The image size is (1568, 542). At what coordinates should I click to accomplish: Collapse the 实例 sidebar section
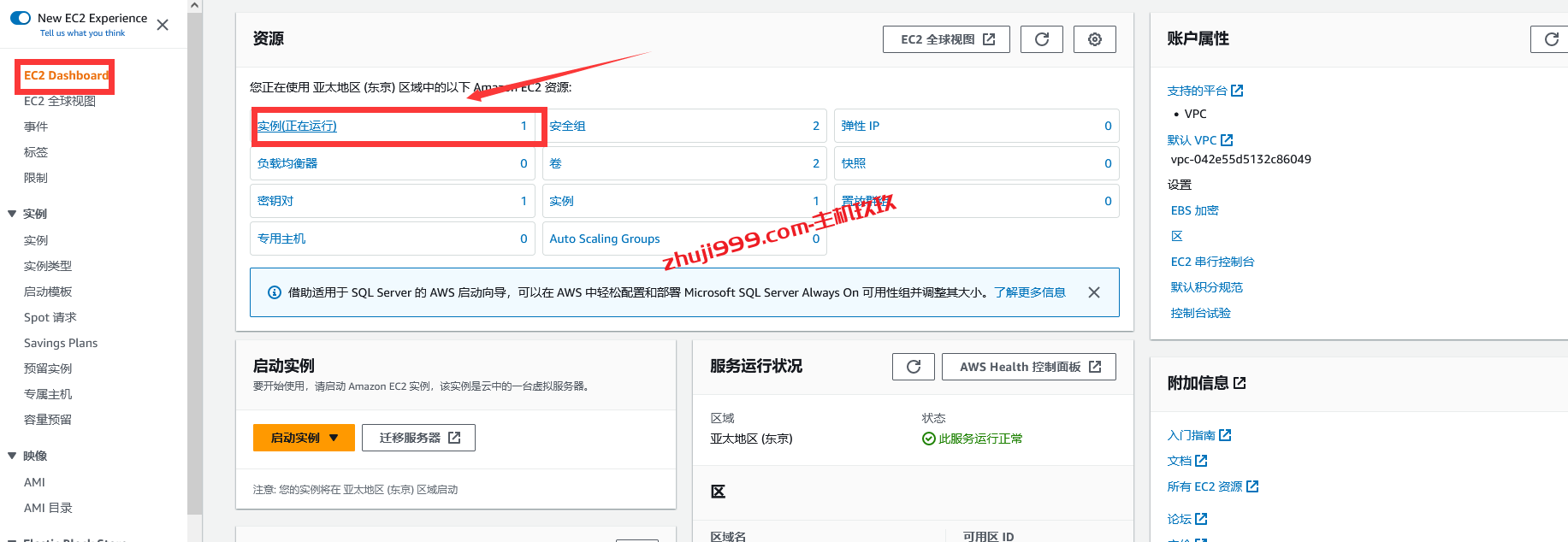(12, 214)
